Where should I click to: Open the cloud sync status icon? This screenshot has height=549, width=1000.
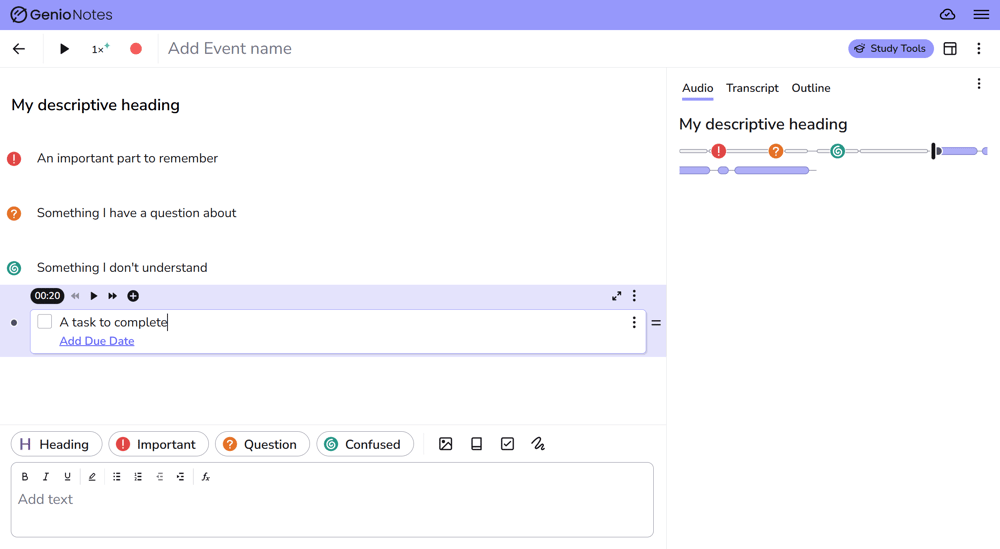tap(947, 14)
